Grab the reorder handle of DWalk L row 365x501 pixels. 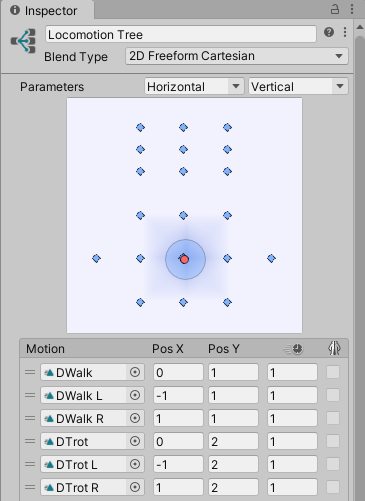[30, 395]
